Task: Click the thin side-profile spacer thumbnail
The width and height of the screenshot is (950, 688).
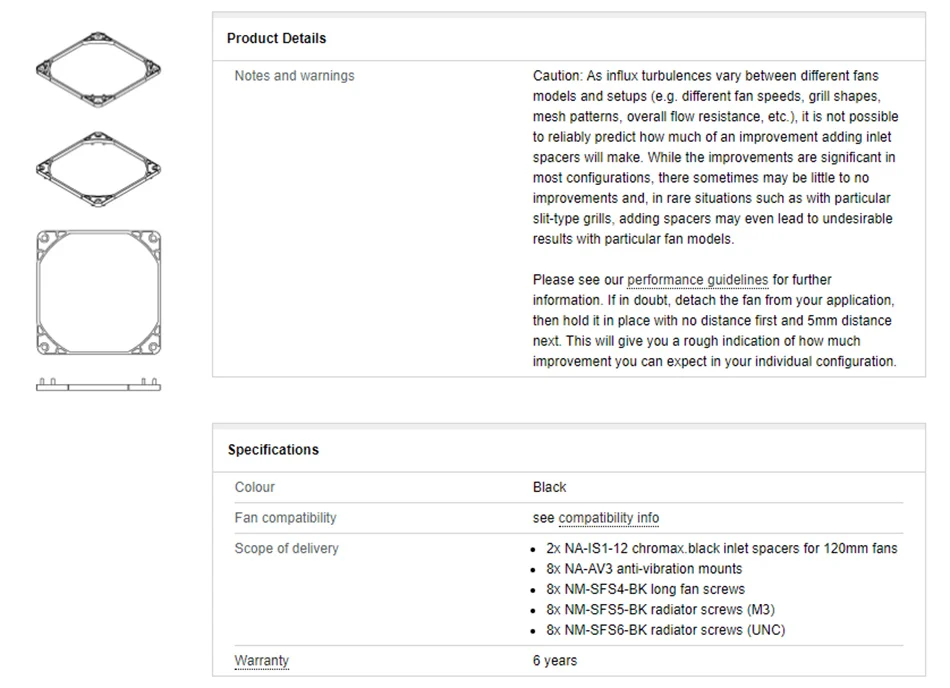Action: pyautogui.click(x=98, y=385)
